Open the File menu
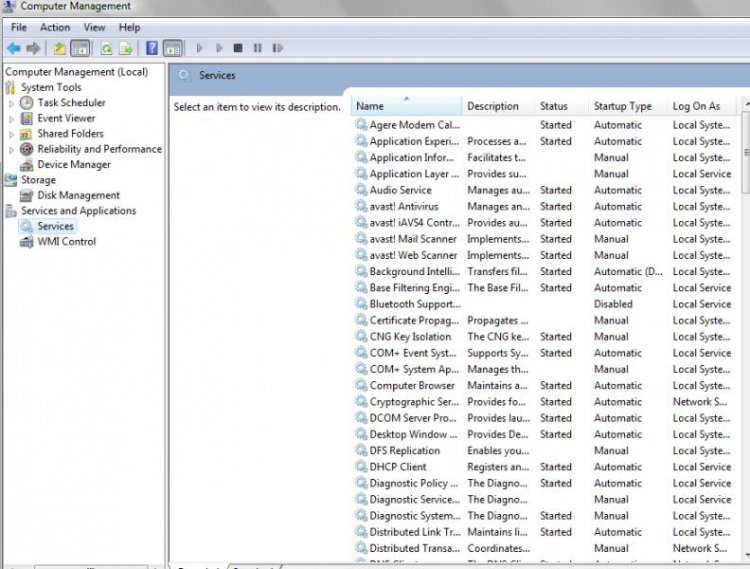The image size is (750, 569). click(x=19, y=27)
